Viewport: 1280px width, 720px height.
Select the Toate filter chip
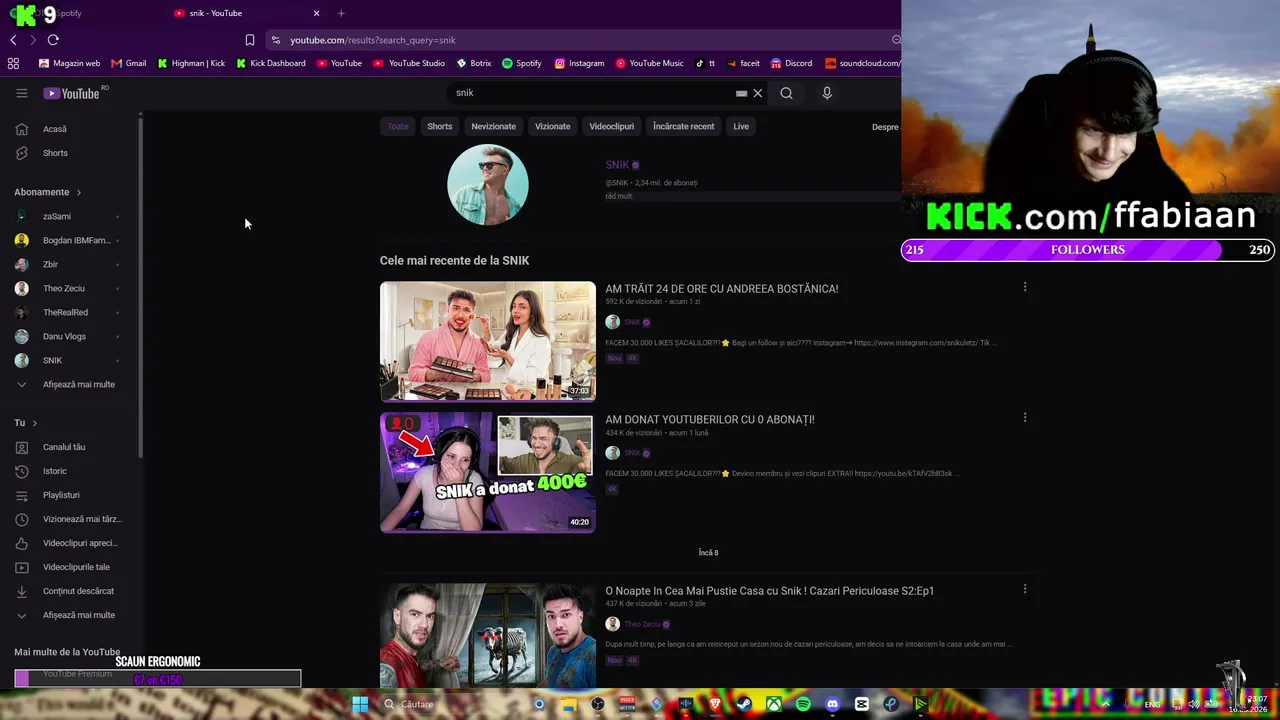point(398,126)
